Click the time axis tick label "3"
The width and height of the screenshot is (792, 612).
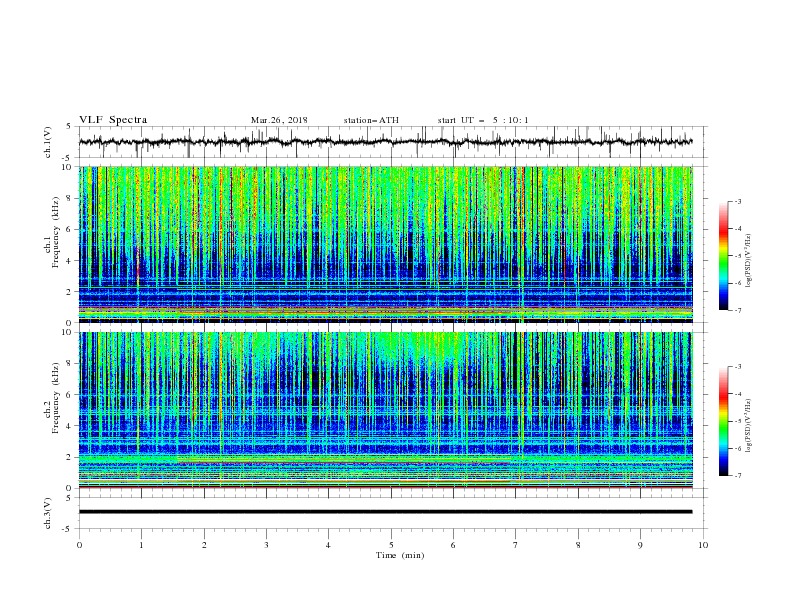coord(266,545)
